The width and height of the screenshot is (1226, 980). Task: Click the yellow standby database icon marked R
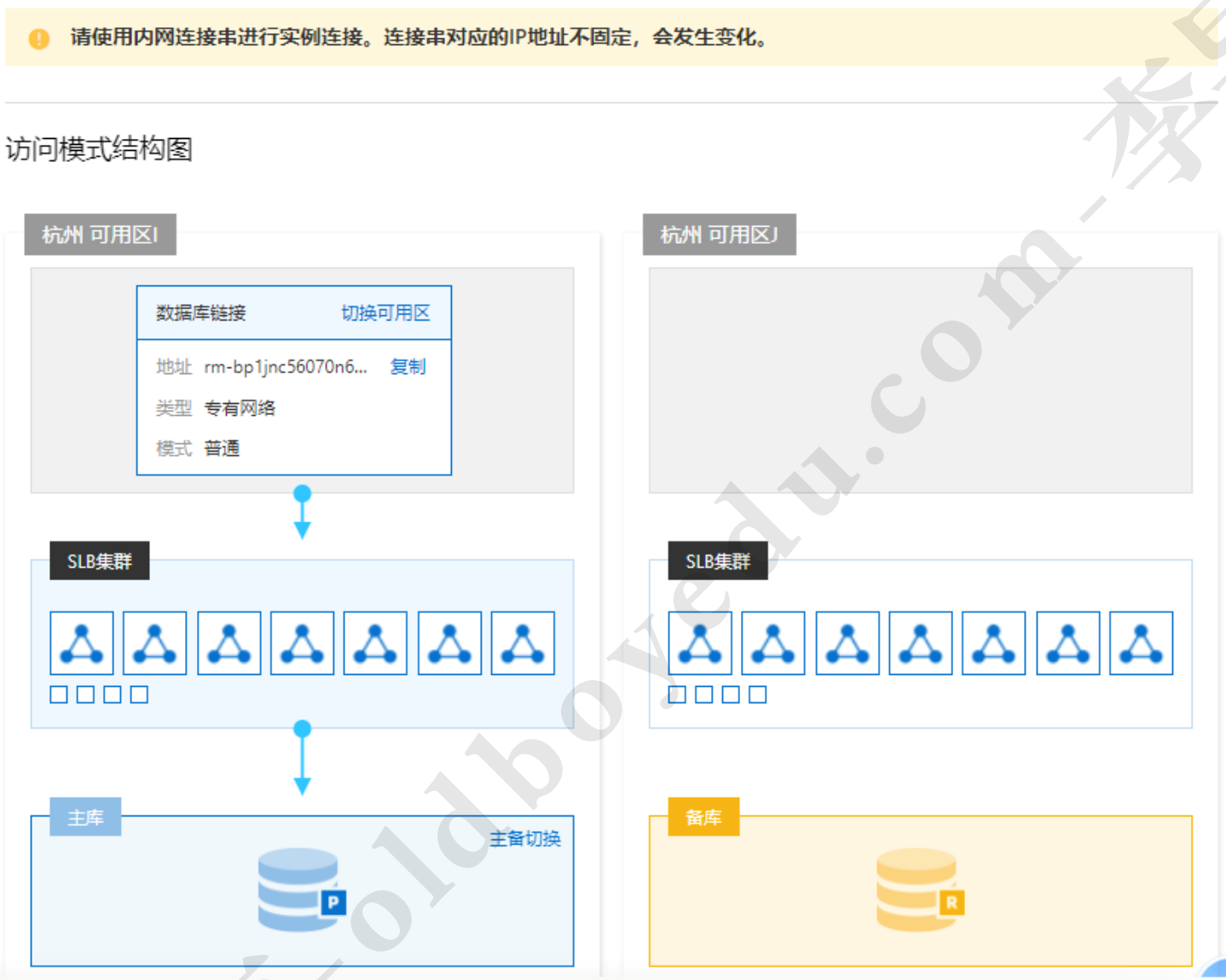click(920, 889)
